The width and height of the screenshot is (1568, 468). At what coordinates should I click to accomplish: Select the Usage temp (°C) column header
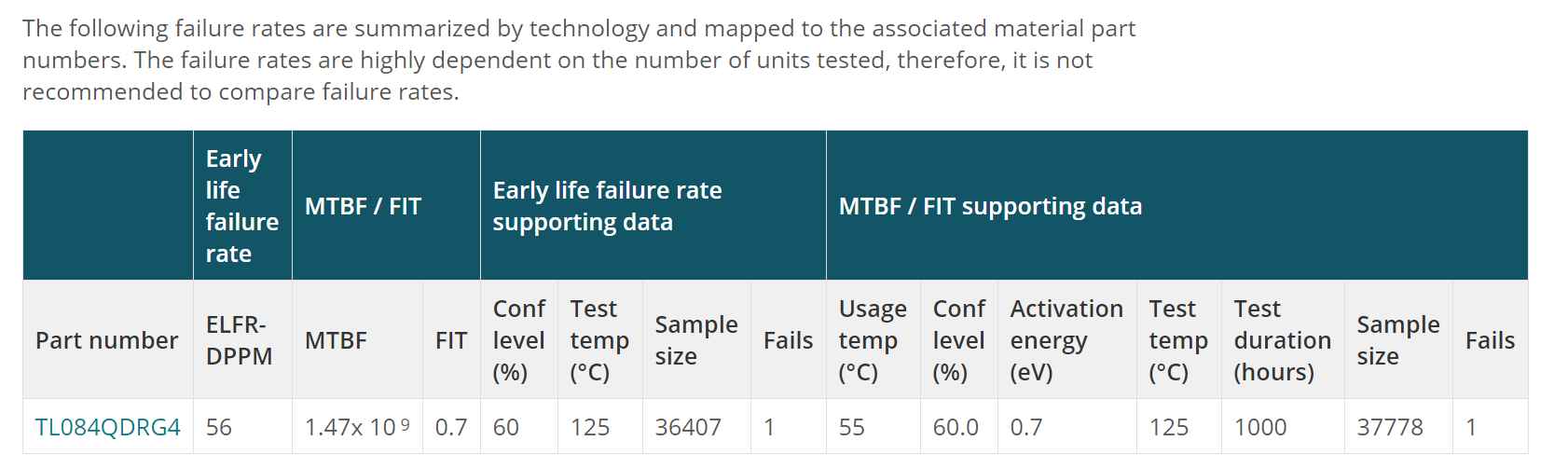pos(872,341)
